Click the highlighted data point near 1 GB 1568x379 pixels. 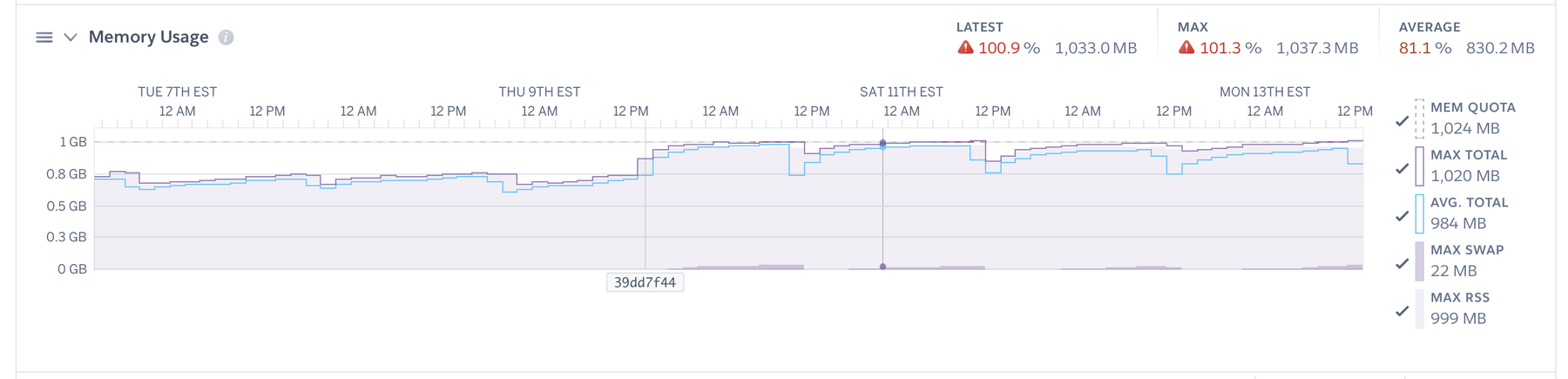(882, 144)
